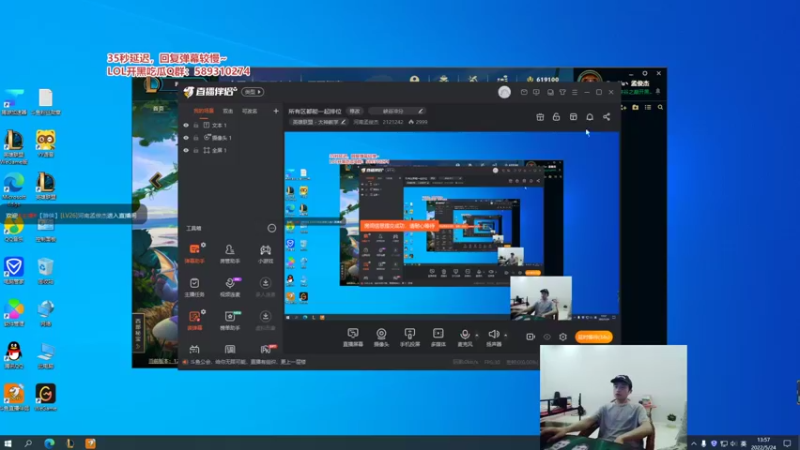The image size is (800, 450).
Task: Open the 房管助手 tool
Action: tap(230, 254)
